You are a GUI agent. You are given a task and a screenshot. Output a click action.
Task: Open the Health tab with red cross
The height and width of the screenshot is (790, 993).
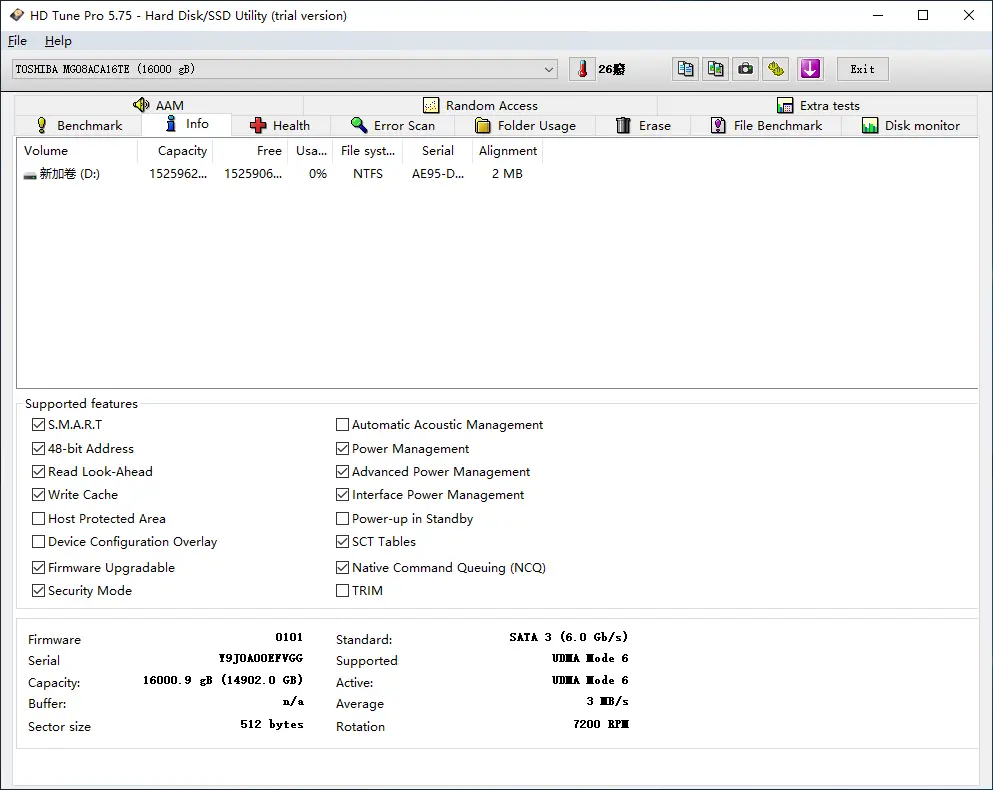tap(280, 125)
